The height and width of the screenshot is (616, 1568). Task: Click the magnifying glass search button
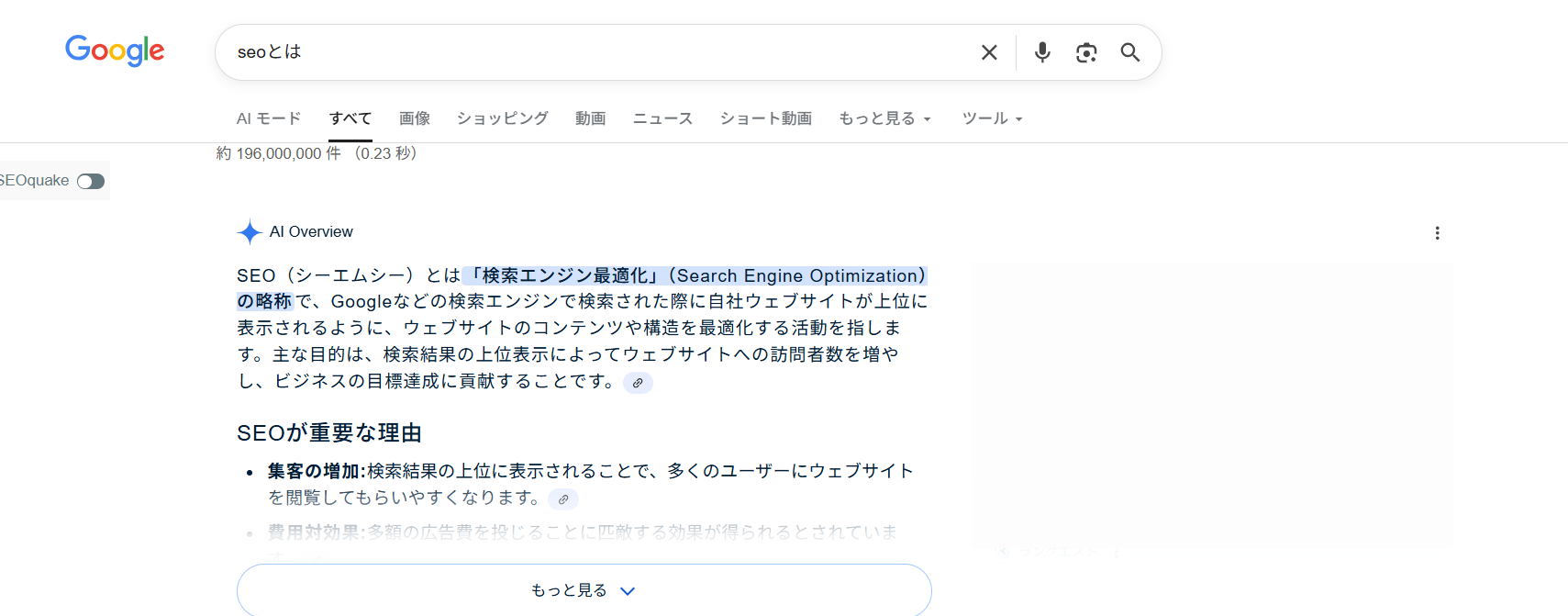point(1129,52)
